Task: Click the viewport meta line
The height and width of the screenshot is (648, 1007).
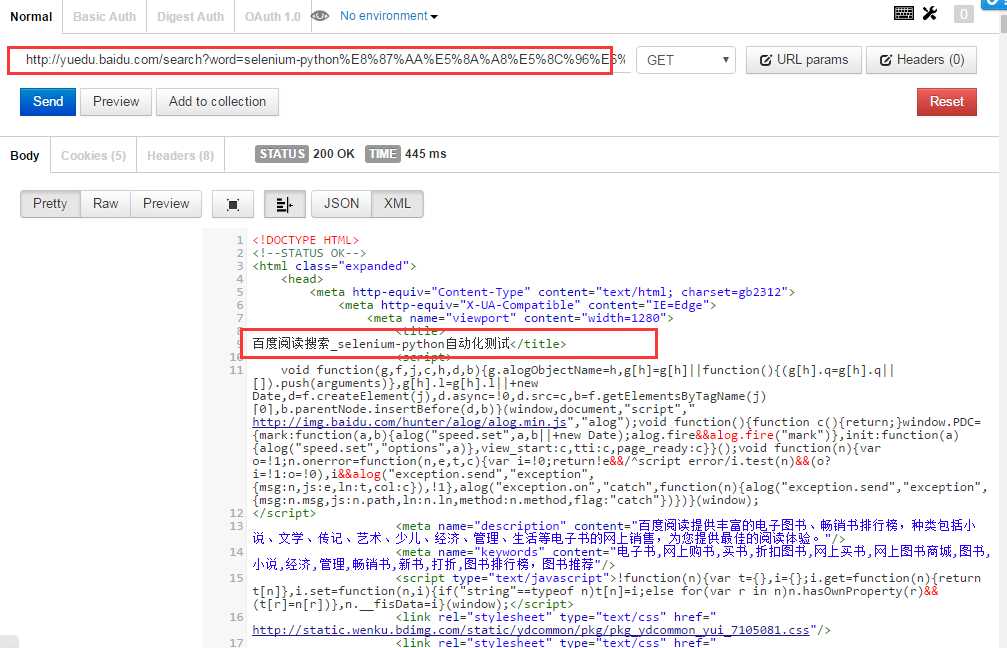Action: 520,318
